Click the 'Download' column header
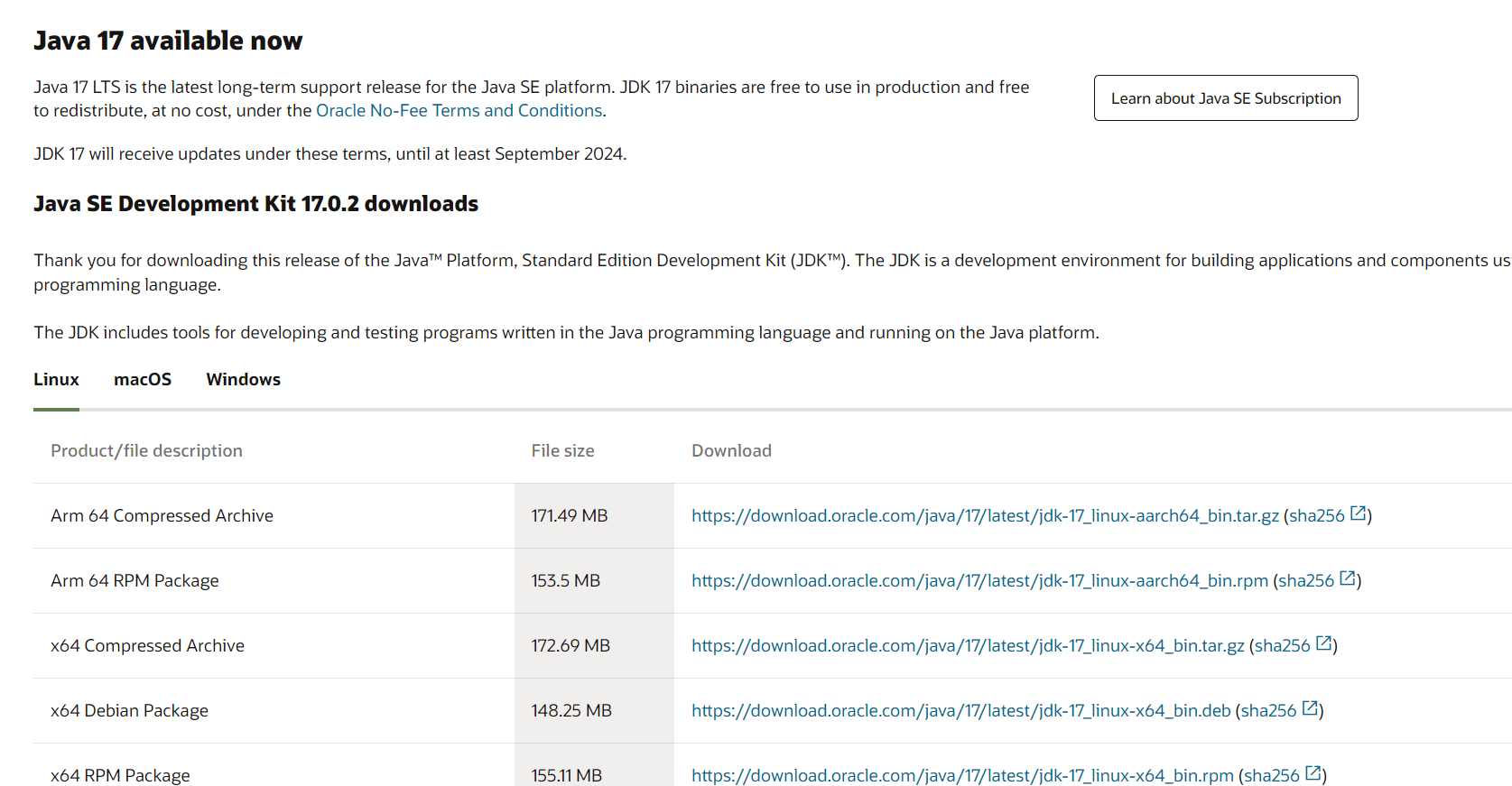1512x786 pixels. coord(731,451)
